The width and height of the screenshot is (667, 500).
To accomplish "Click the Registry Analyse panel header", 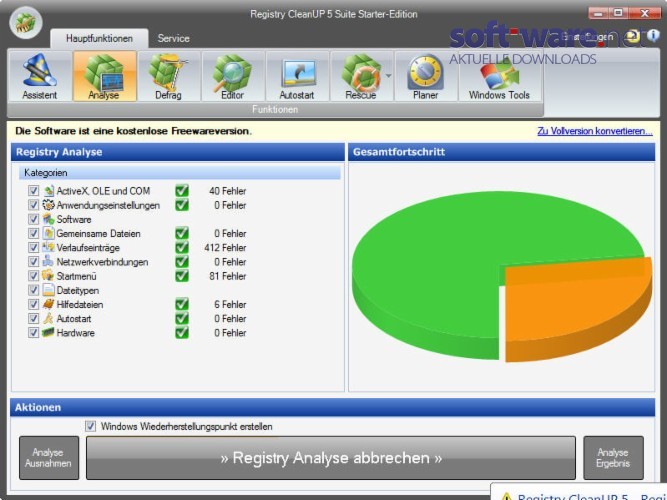I will pyautogui.click(x=178, y=152).
